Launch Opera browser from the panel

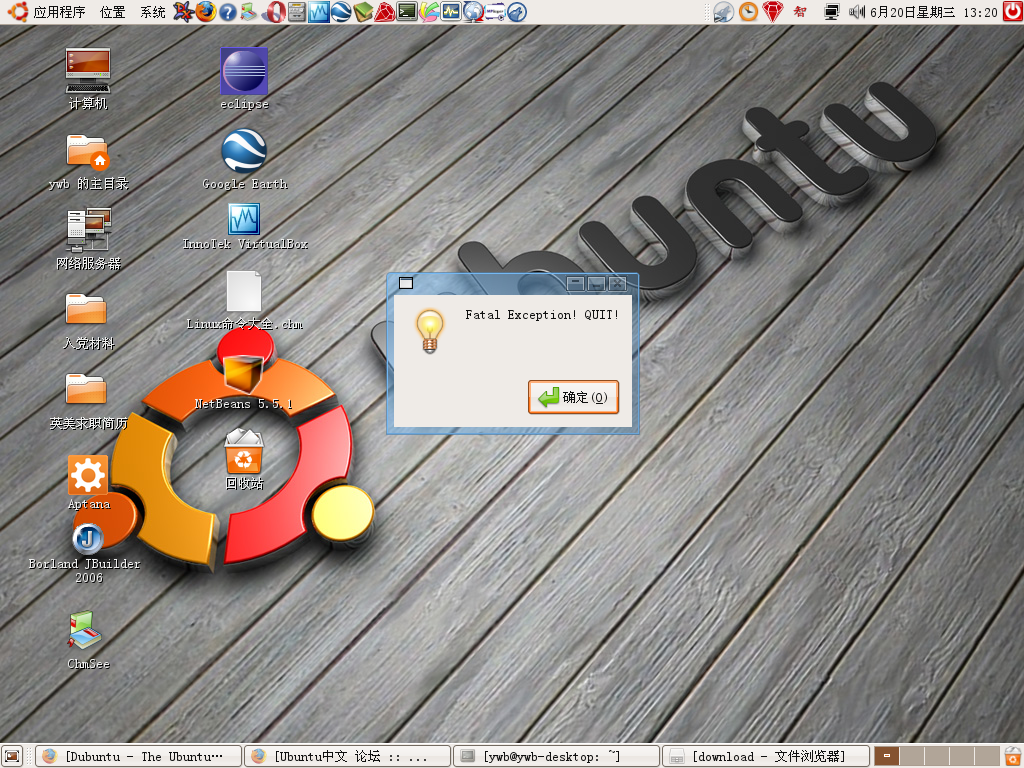click(x=274, y=12)
